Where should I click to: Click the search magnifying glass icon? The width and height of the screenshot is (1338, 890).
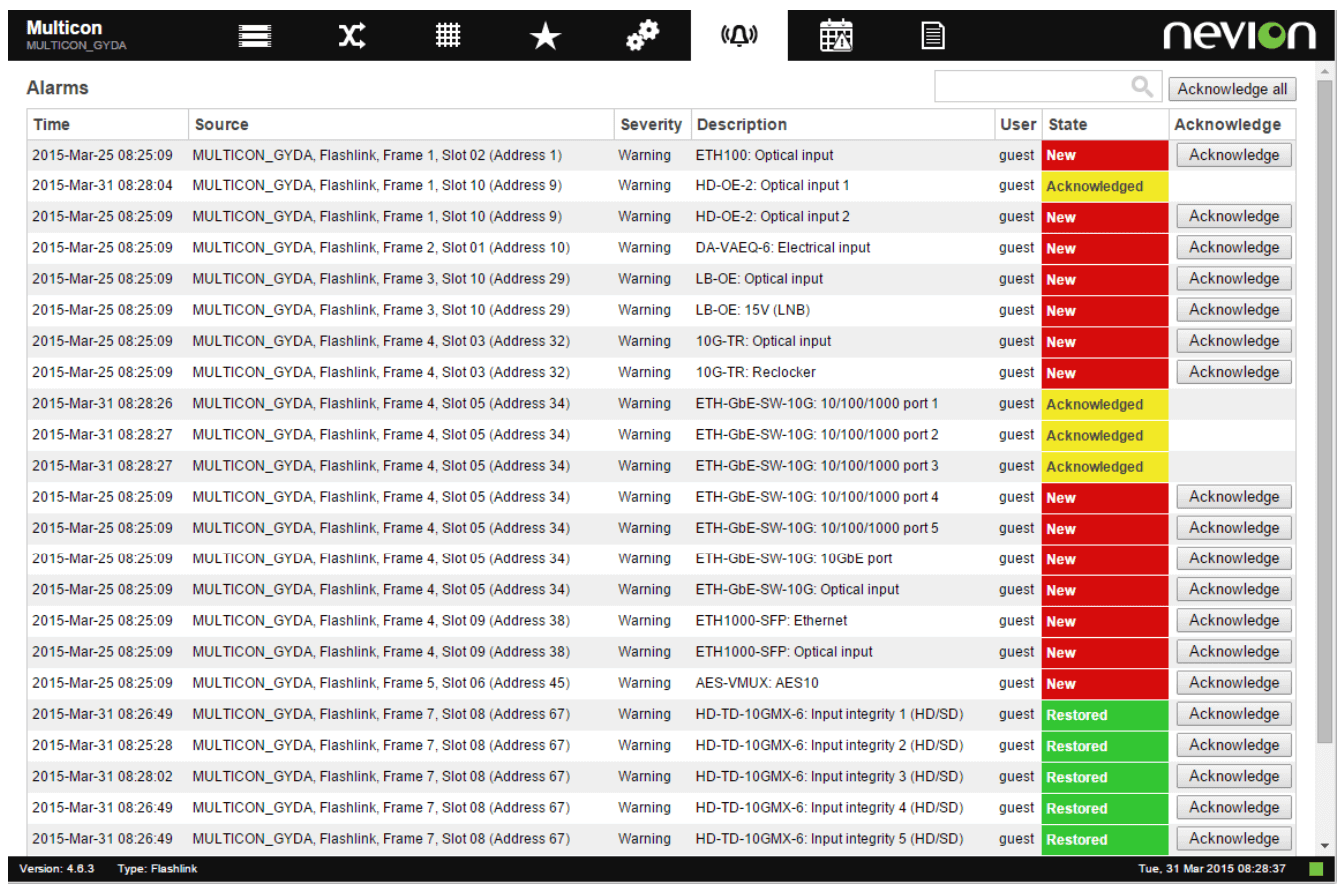point(1143,86)
